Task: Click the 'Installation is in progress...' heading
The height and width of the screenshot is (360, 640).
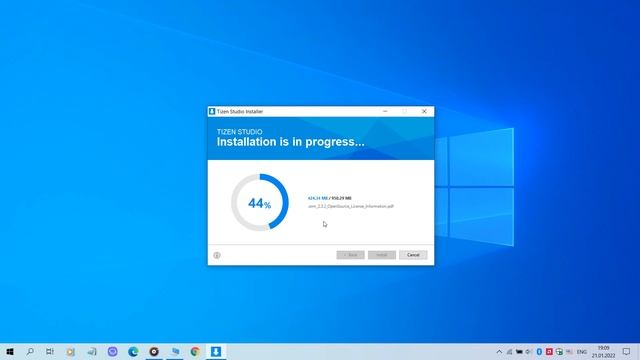Action: pos(291,142)
